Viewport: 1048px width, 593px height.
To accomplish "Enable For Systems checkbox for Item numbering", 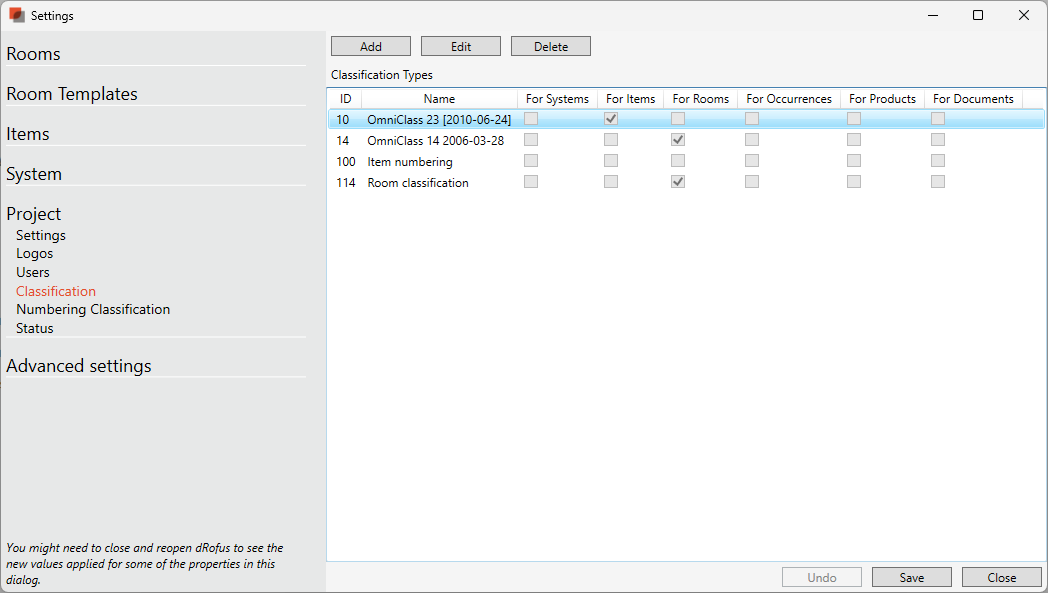I will [x=531, y=161].
